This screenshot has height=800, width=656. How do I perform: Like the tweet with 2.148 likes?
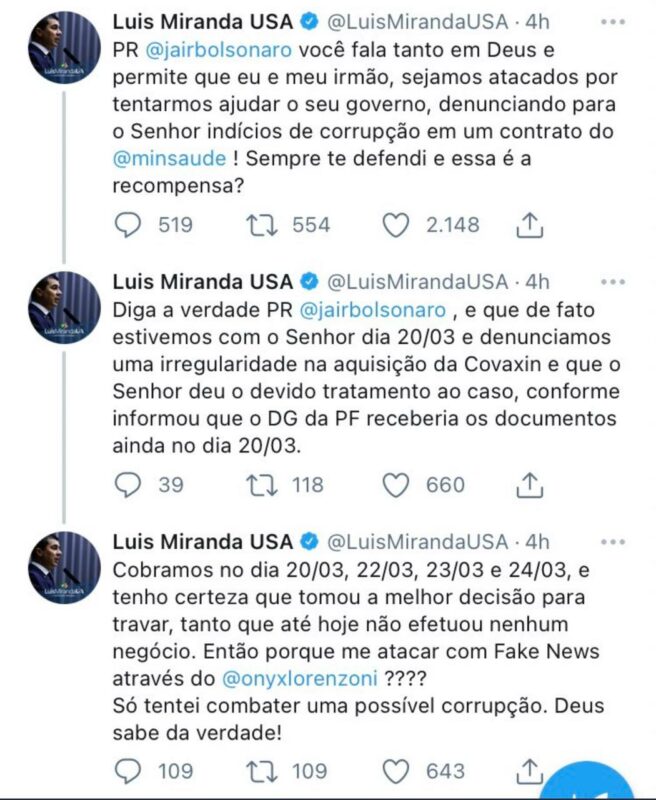(x=397, y=225)
